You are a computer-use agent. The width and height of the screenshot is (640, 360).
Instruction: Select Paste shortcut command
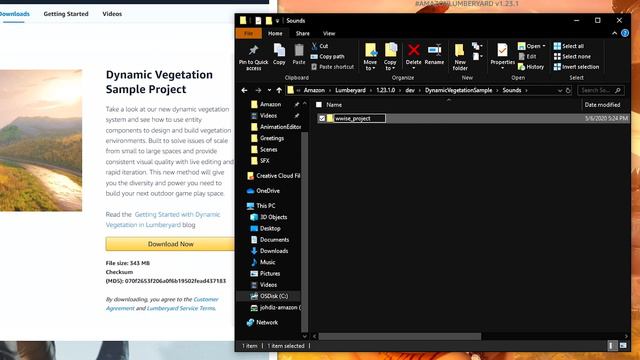pyautogui.click(x=333, y=67)
